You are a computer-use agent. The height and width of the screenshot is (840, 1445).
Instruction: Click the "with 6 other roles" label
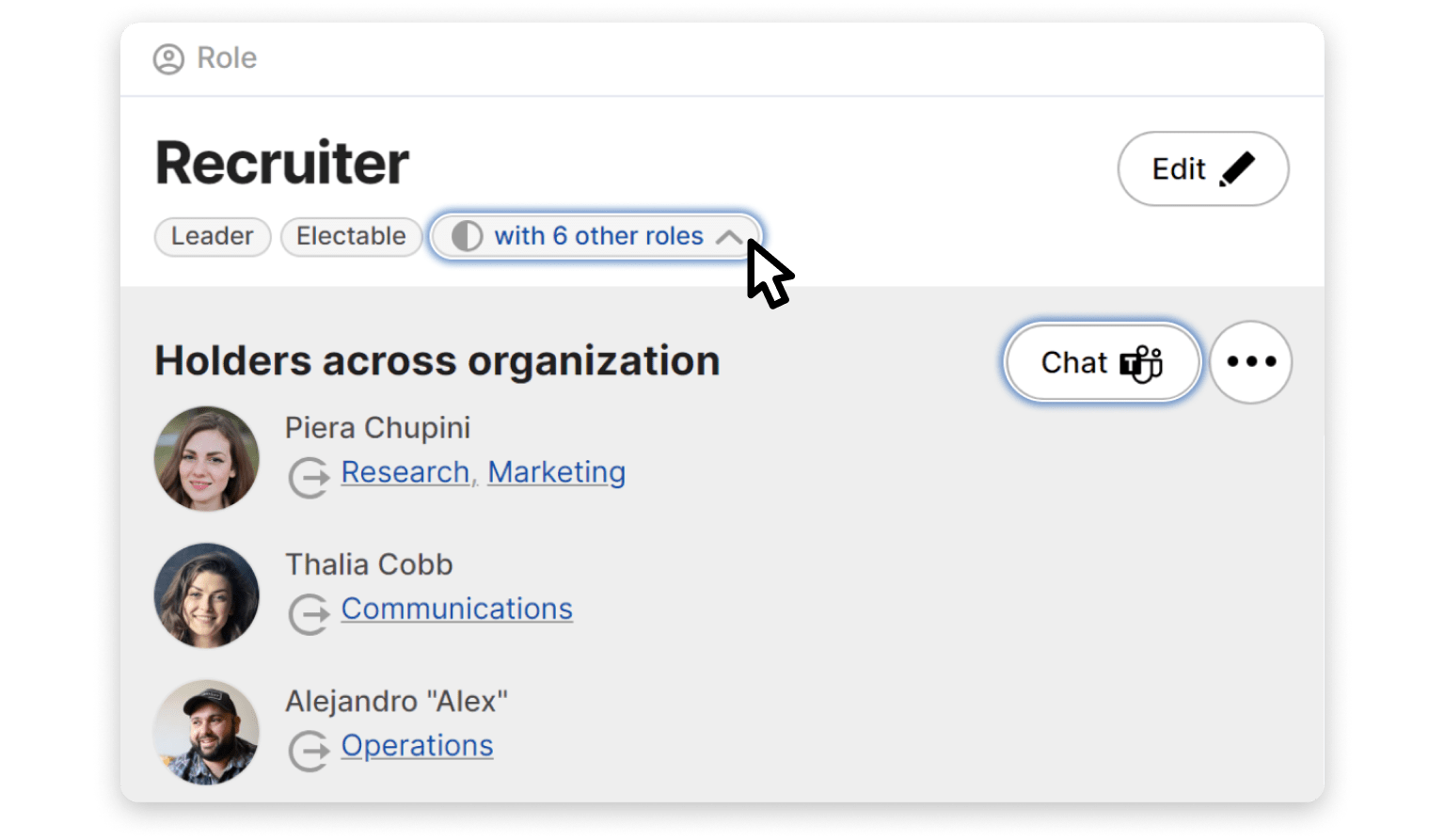coord(598,236)
